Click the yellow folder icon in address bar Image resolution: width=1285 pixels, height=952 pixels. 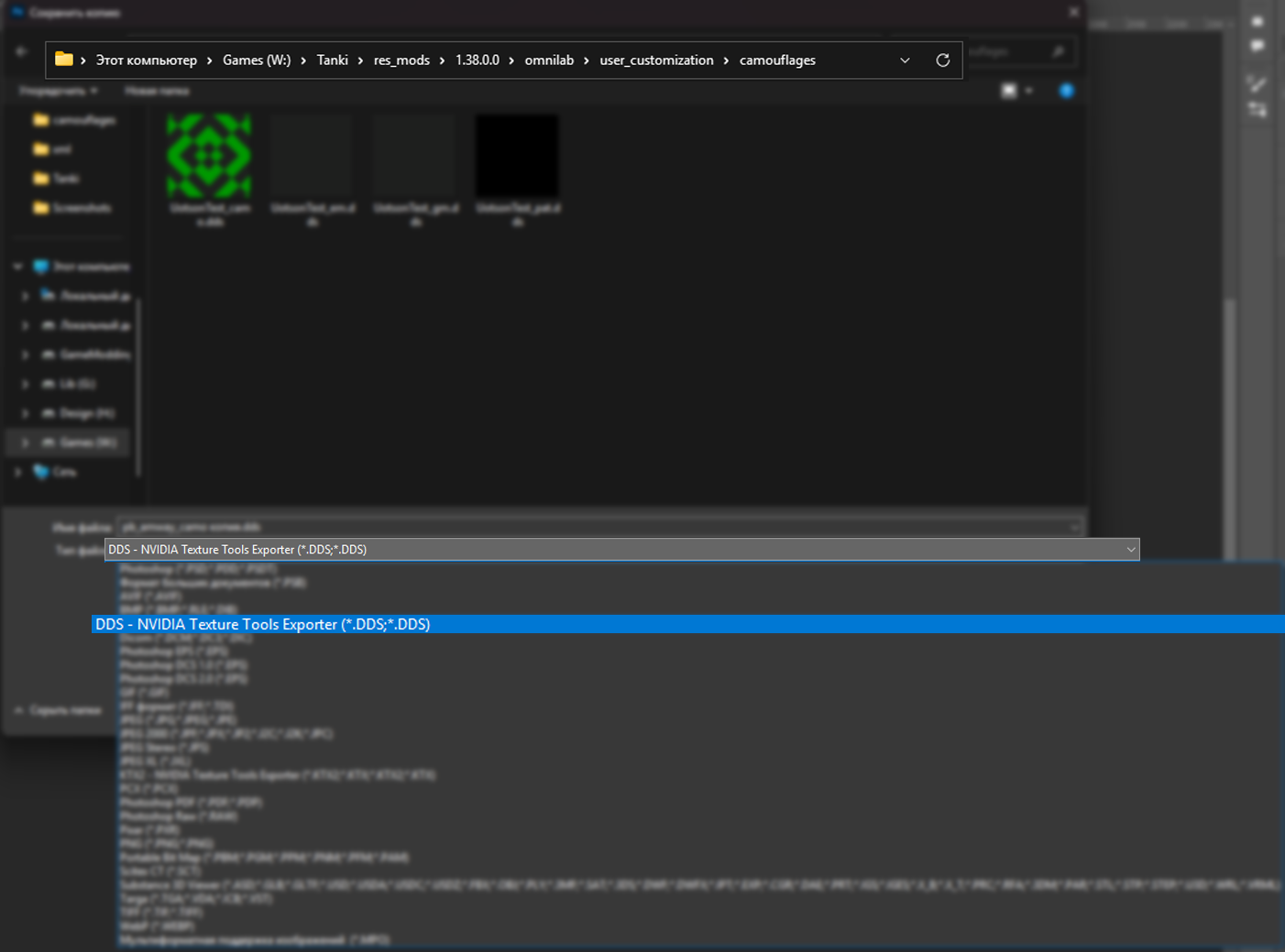coord(63,60)
